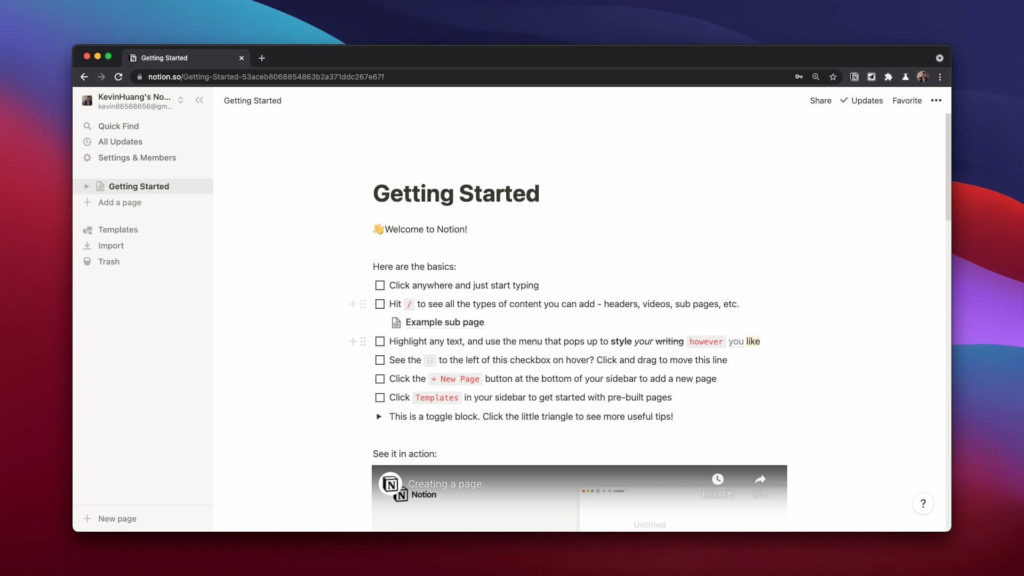
Task: Reload the Notion page
Action: click(x=118, y=76)
